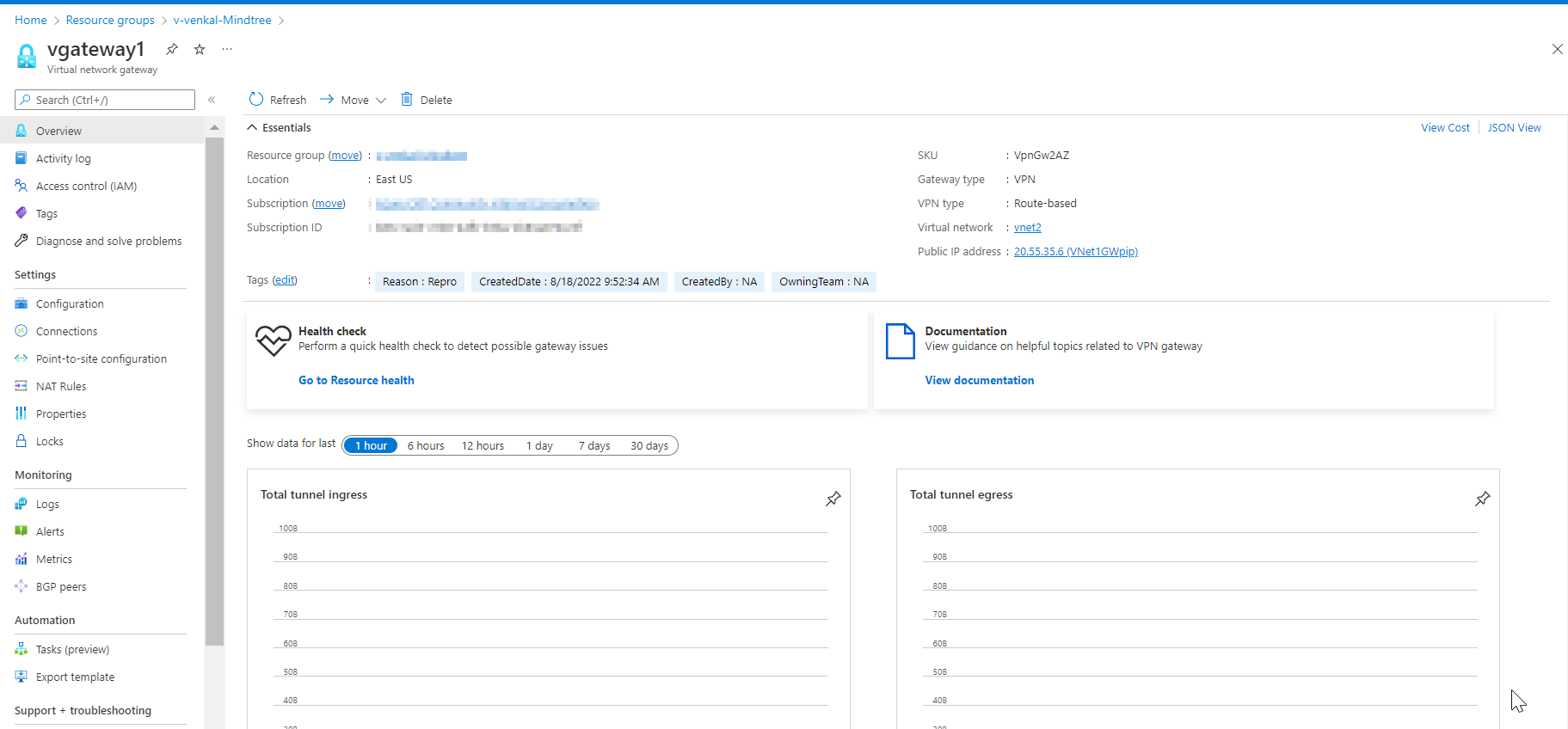Go to the Resource groups breadcrumb
Image resolution: width=1568 pixels, height=729 pixels.
click(110, 20)
